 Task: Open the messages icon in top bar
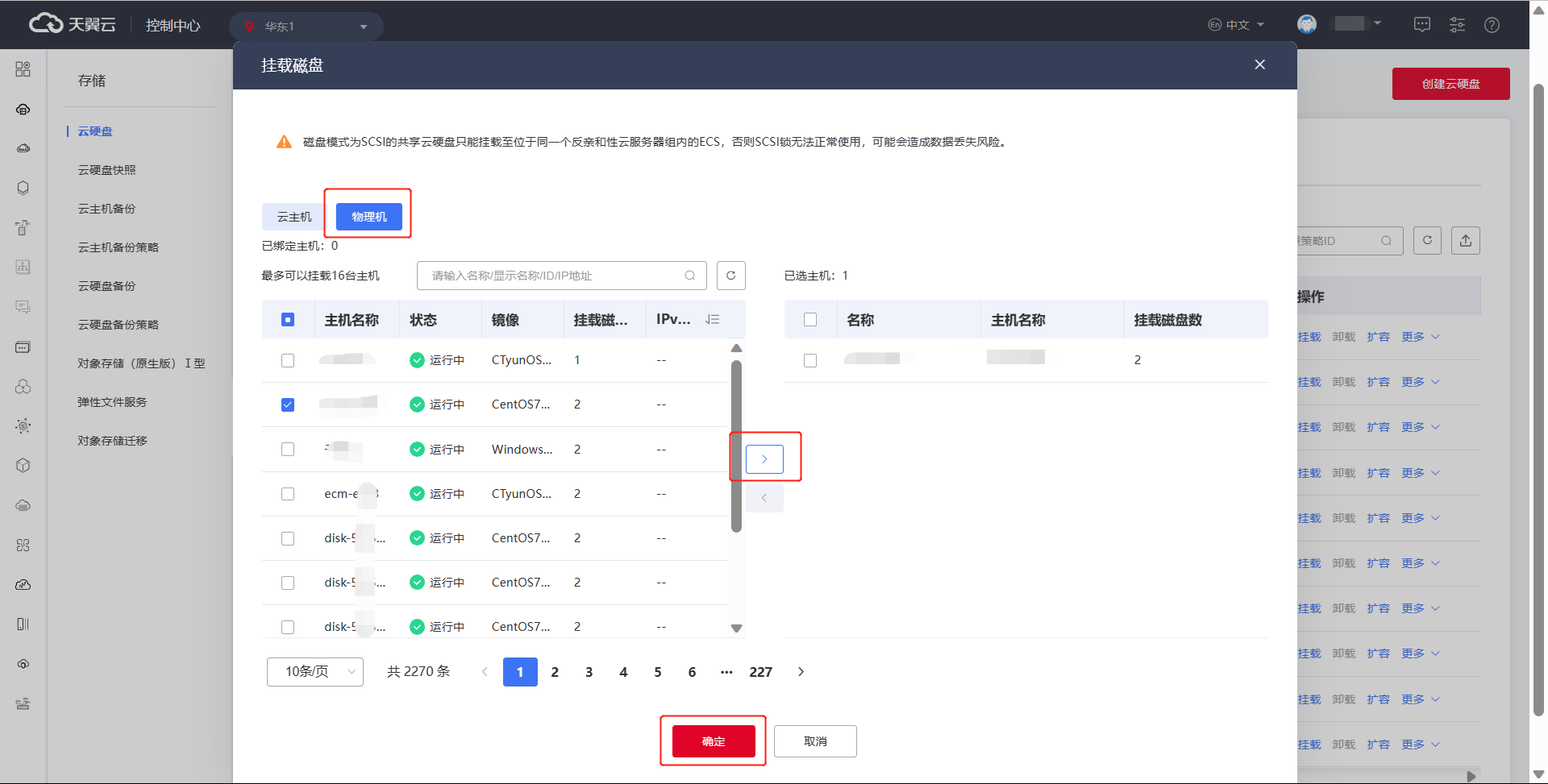point(1422,25)
